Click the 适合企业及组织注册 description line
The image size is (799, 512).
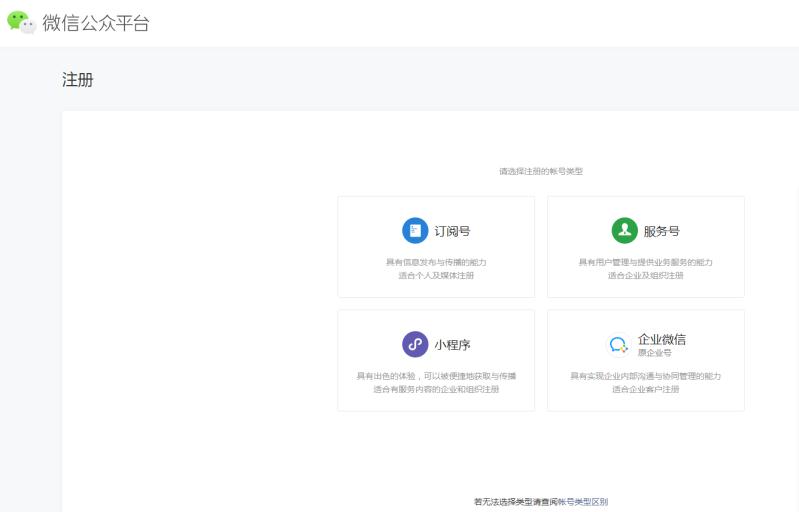(645, 275)
